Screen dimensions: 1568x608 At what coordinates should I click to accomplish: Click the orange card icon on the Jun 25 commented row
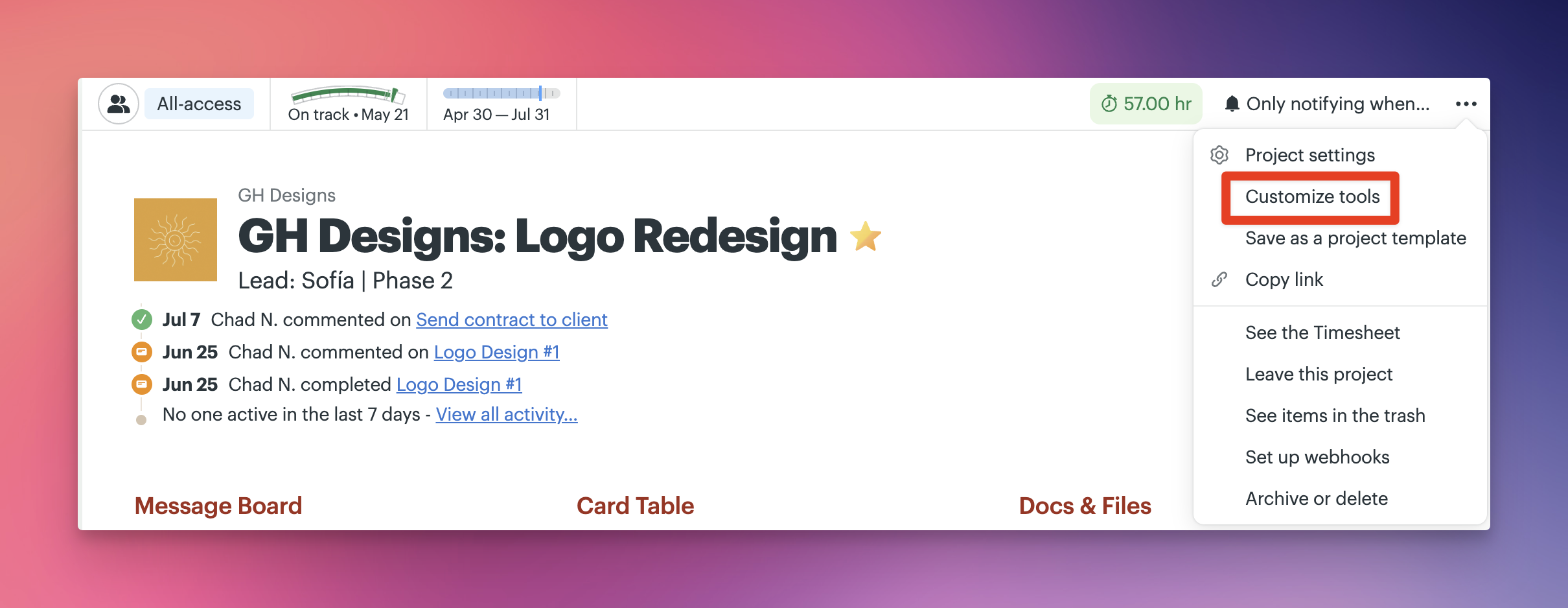pos(141,352)
